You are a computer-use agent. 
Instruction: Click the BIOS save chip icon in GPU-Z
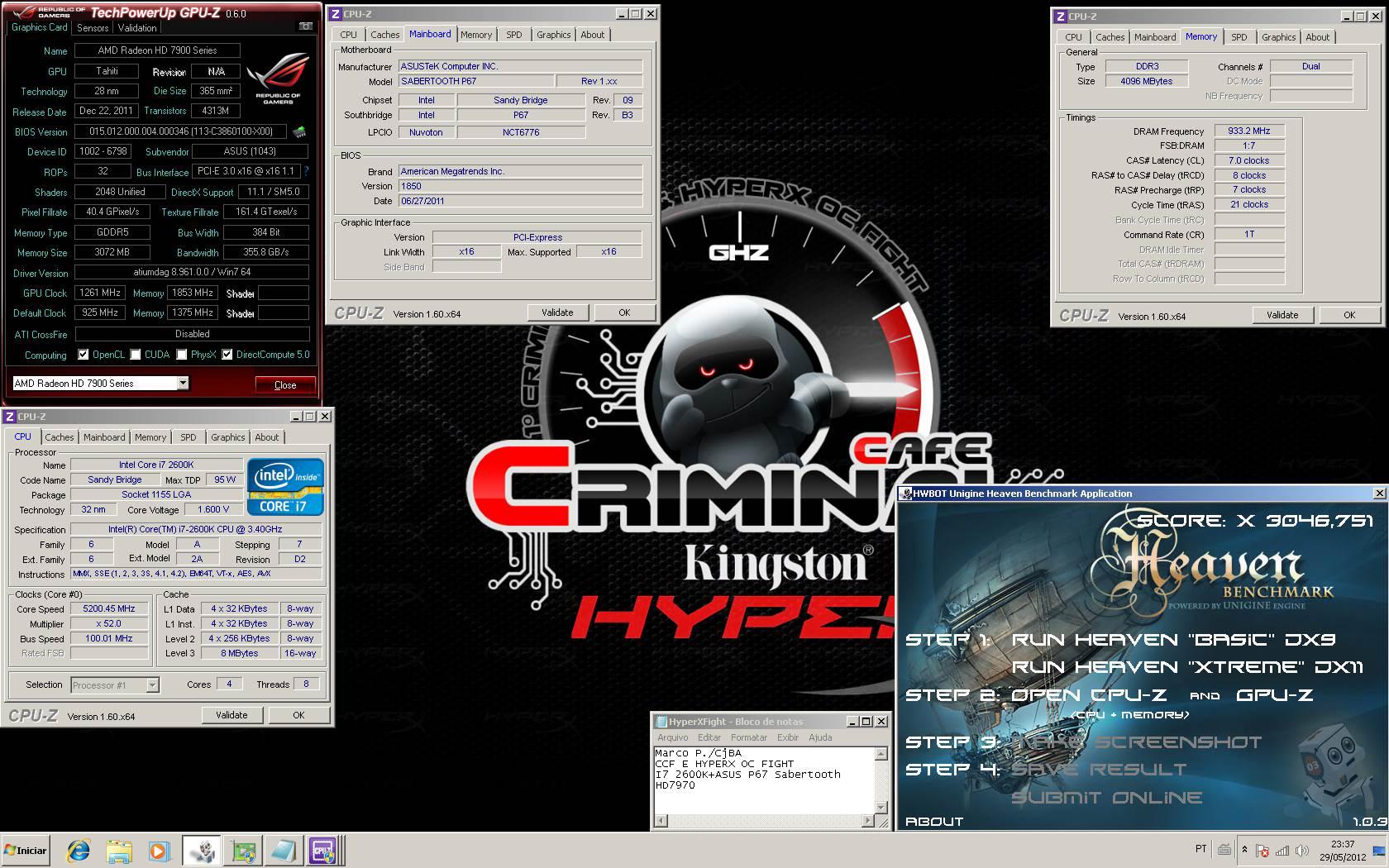(x=299, y=131)
